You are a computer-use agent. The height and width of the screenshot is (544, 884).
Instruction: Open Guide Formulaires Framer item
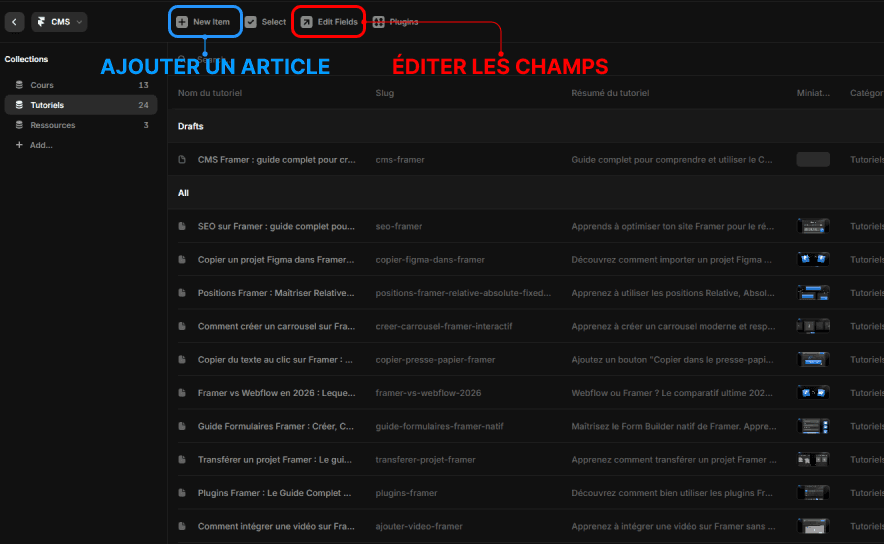(276, 426)
